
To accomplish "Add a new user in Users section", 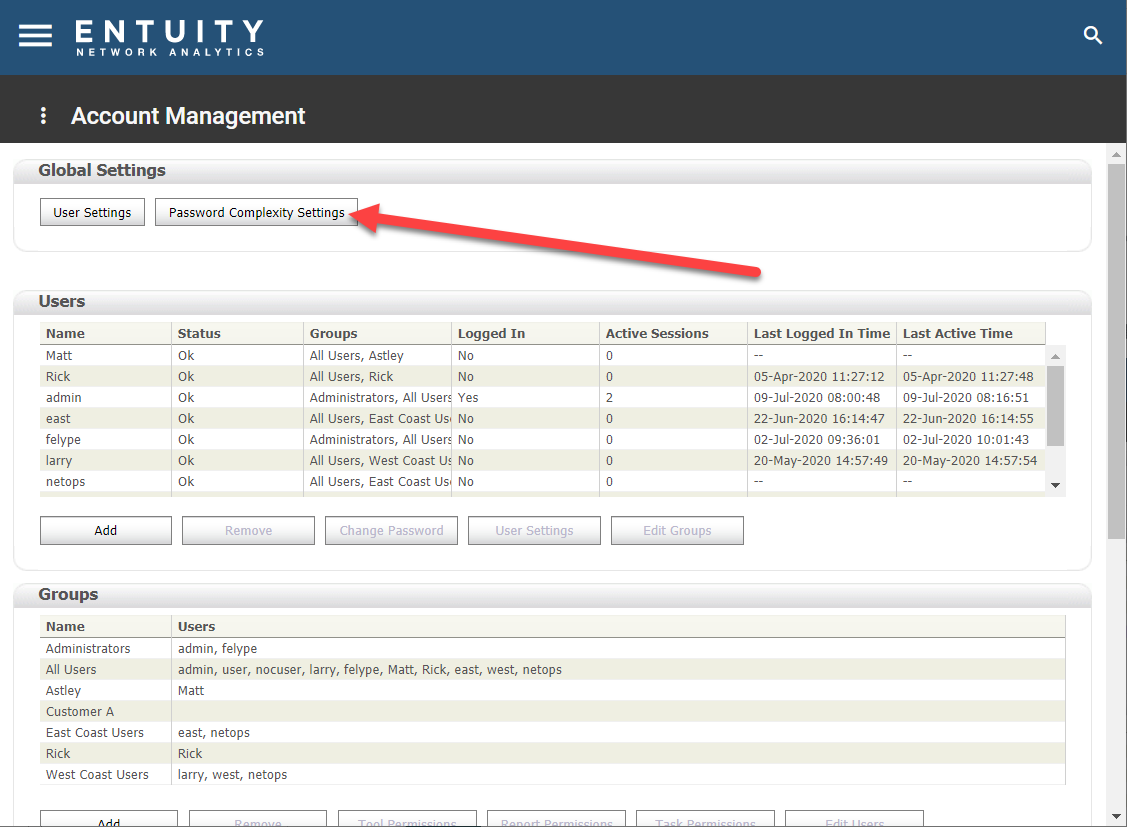I will [x=106, y=530].
